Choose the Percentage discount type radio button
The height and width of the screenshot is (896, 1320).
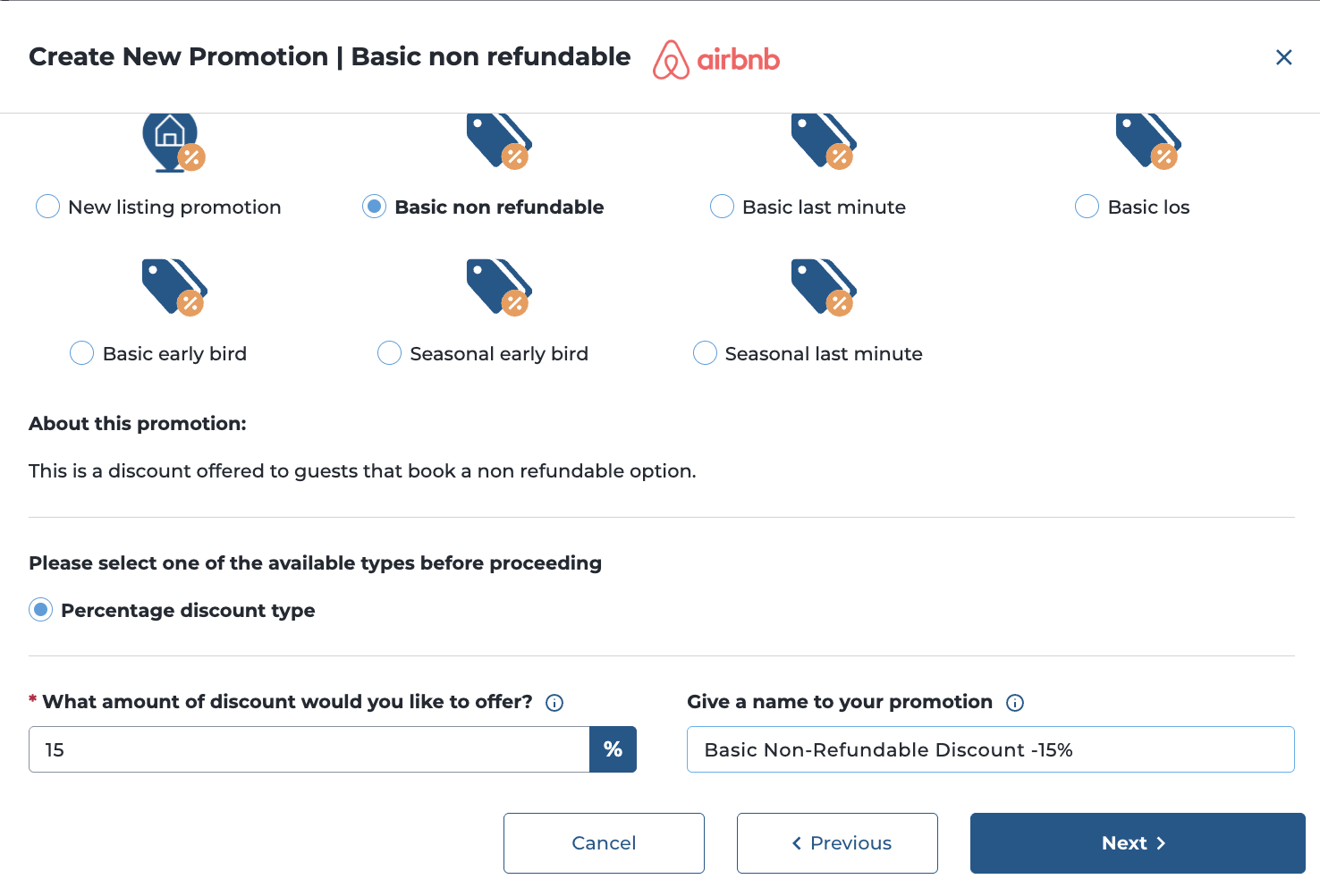click(x=41, y=610)
